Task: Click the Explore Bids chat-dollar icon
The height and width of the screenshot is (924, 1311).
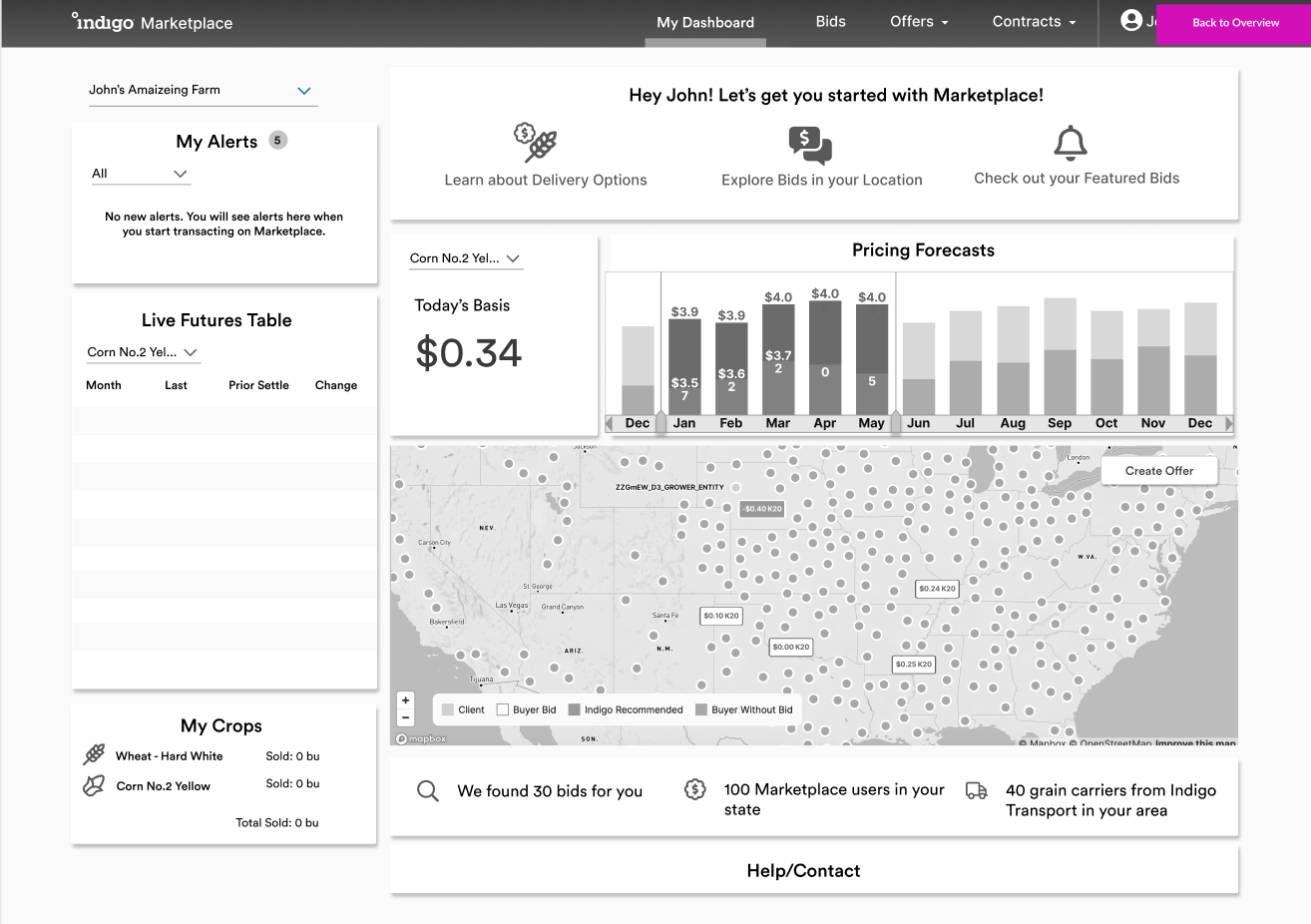Action: point(810,145)
